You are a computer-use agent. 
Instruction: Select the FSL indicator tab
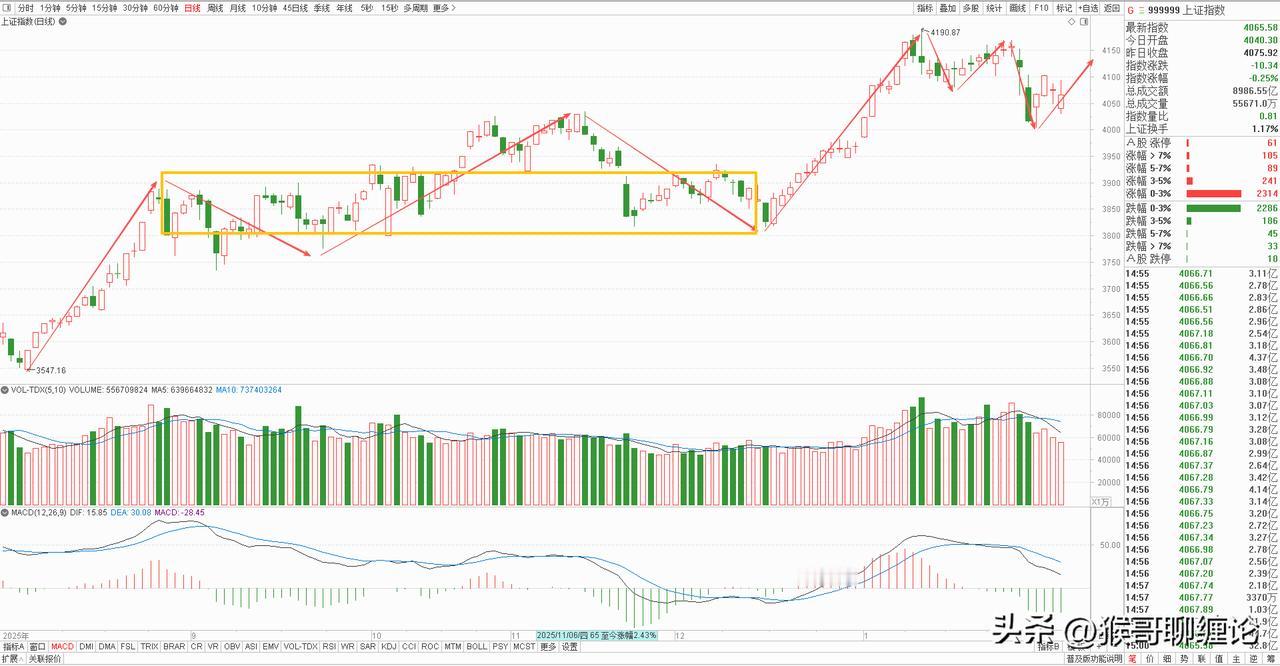click(127, 647)
